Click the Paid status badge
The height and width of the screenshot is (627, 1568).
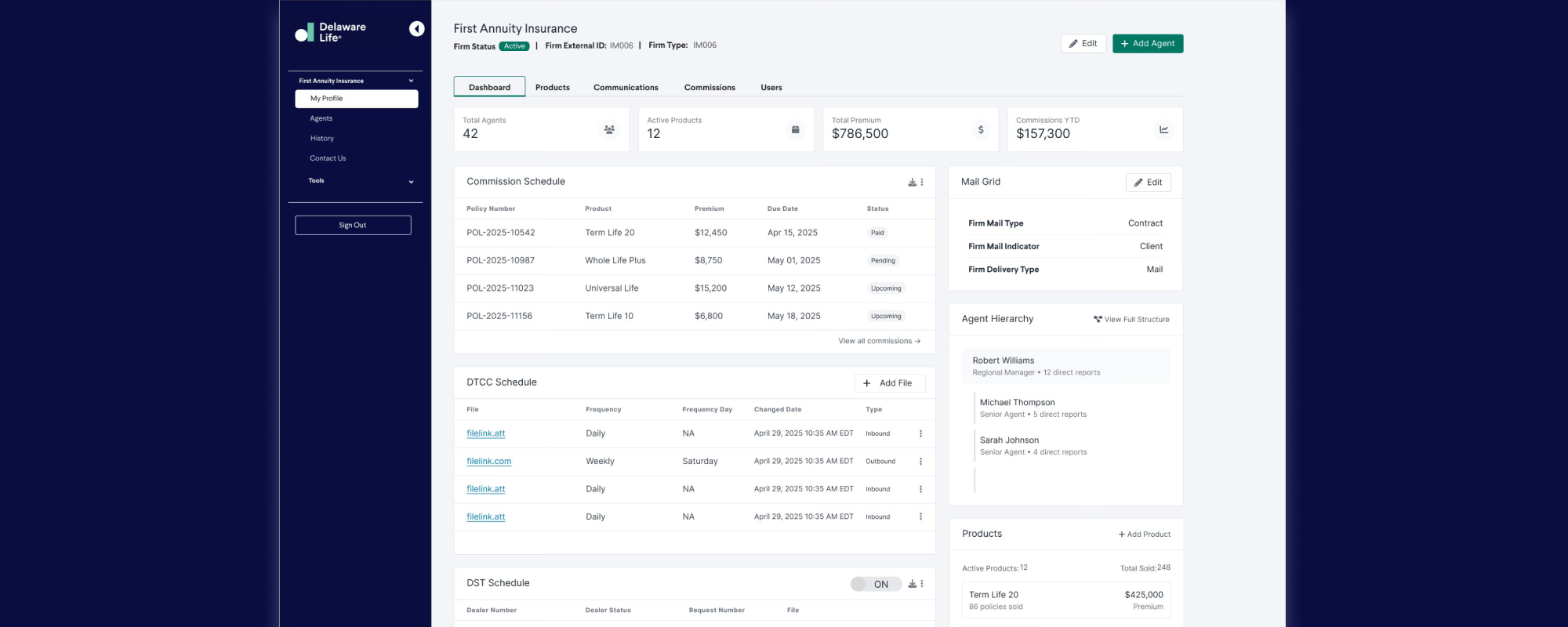(x=877, y=233)
